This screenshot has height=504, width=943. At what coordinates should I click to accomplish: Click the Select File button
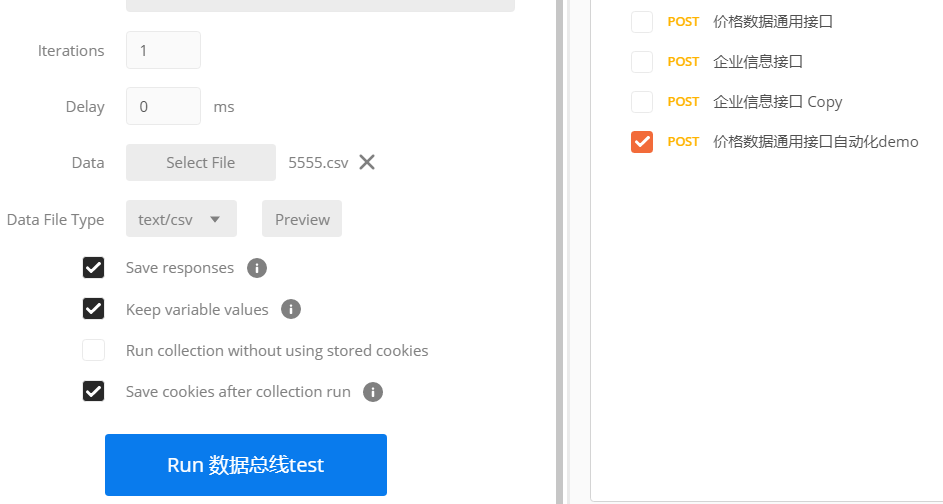[200, 162]
